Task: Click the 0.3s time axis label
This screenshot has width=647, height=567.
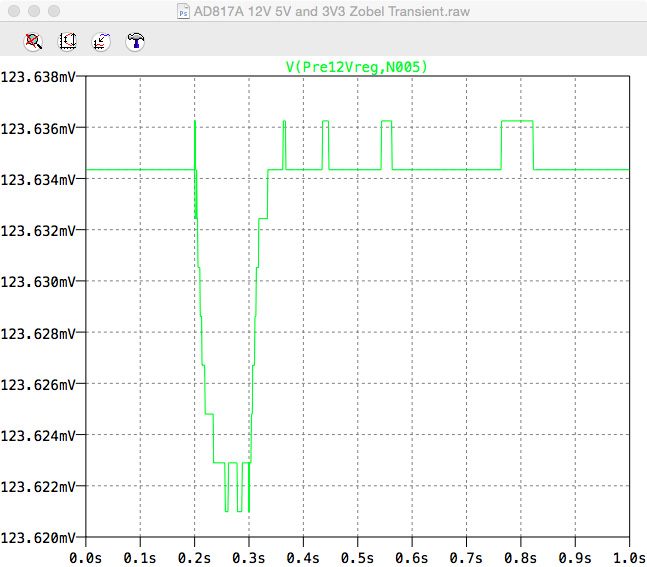Action: 249,558
